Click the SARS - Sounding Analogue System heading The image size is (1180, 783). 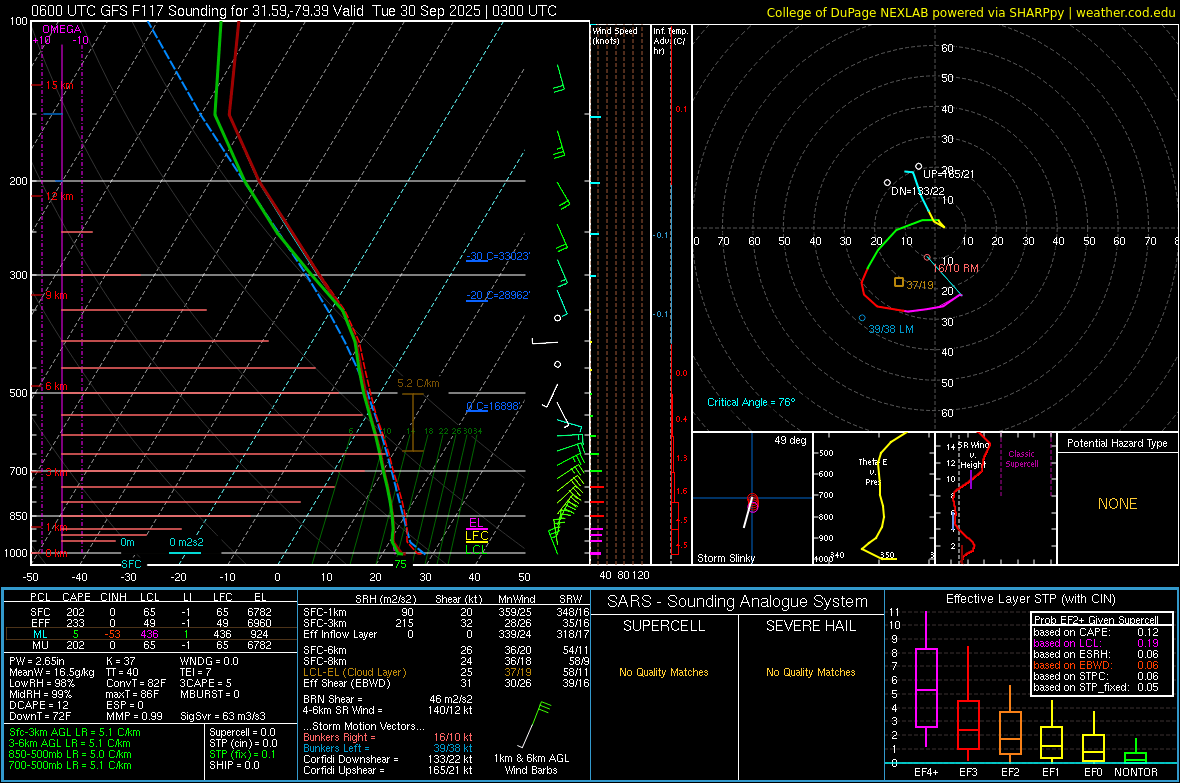coord(738,602)
